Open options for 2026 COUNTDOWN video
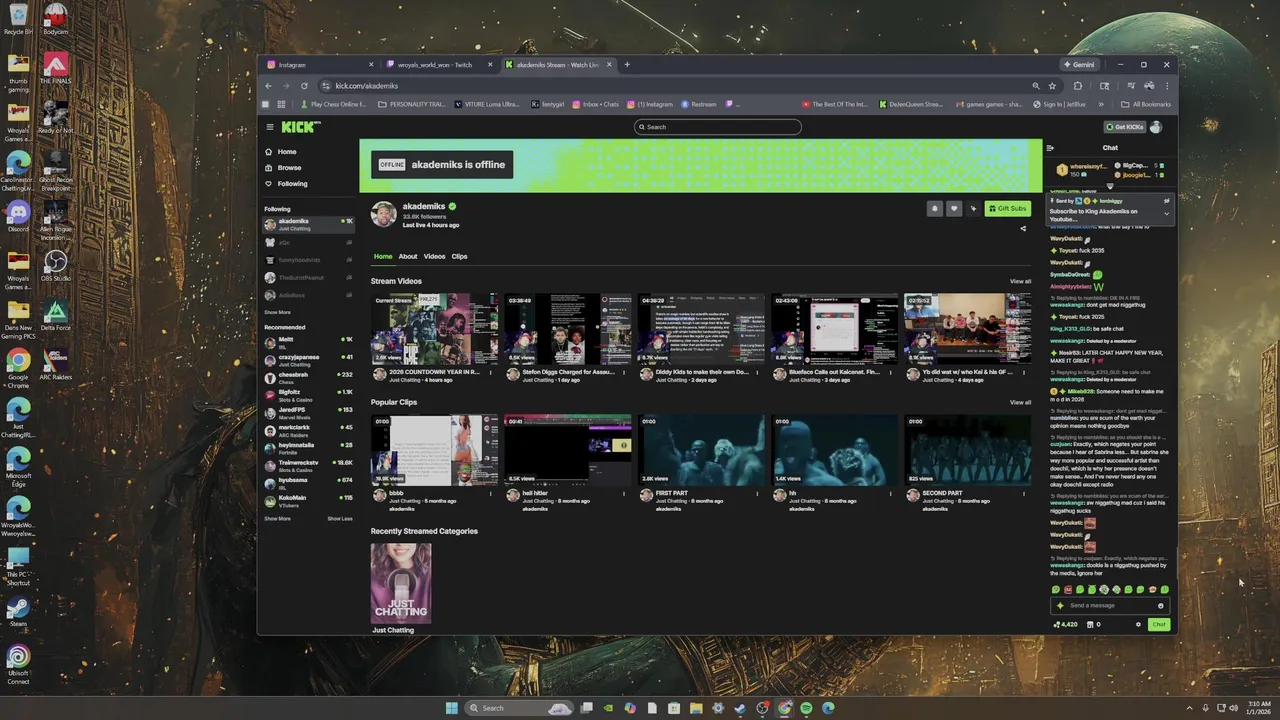 pyautogui.click(x=490, y=373)
